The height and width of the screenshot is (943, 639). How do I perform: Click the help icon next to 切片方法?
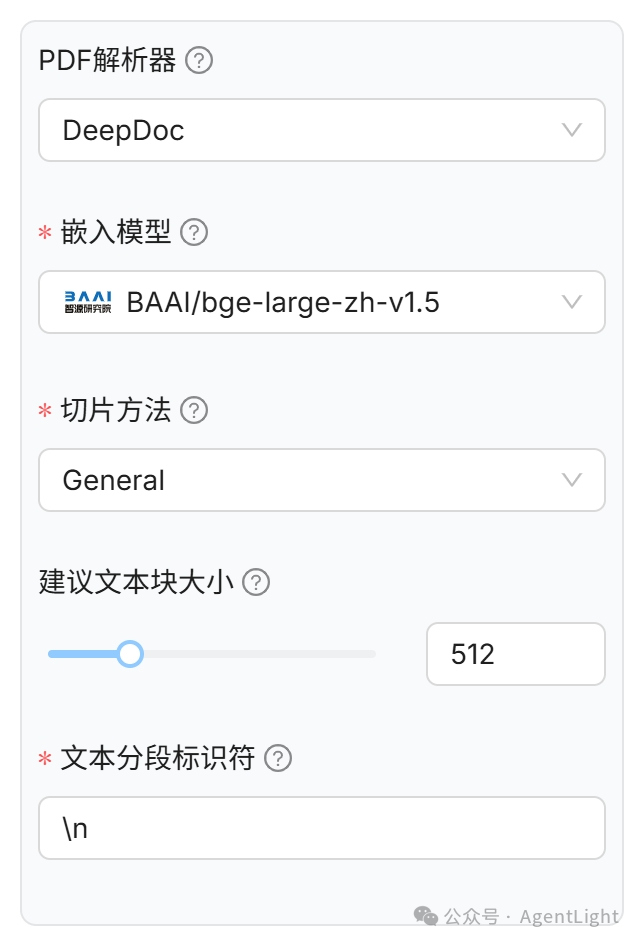[196, 410]
